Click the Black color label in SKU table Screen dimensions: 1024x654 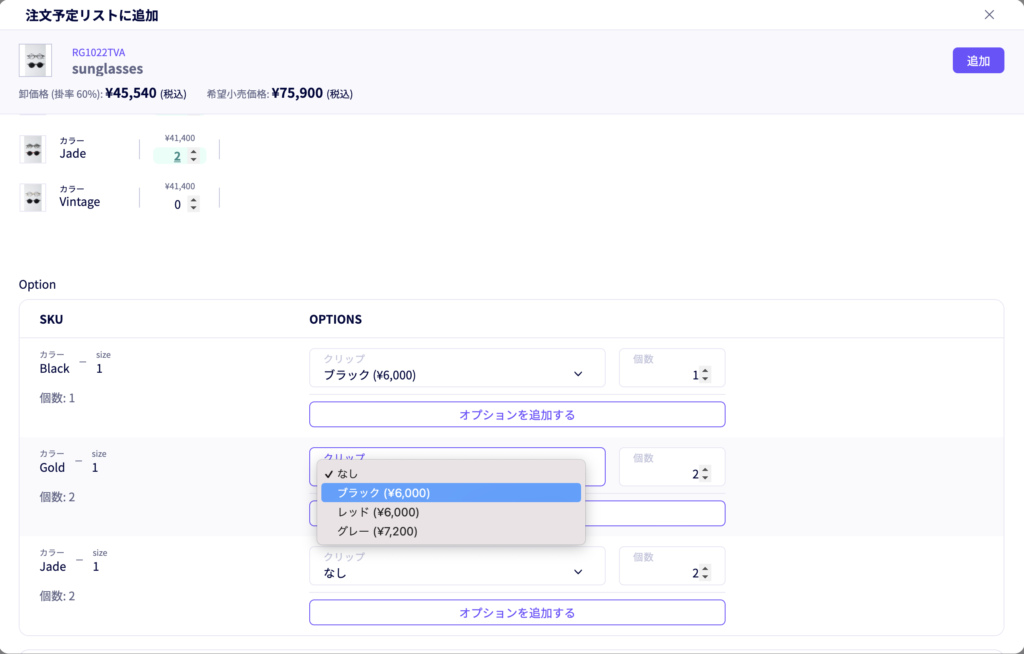[54, 368]
